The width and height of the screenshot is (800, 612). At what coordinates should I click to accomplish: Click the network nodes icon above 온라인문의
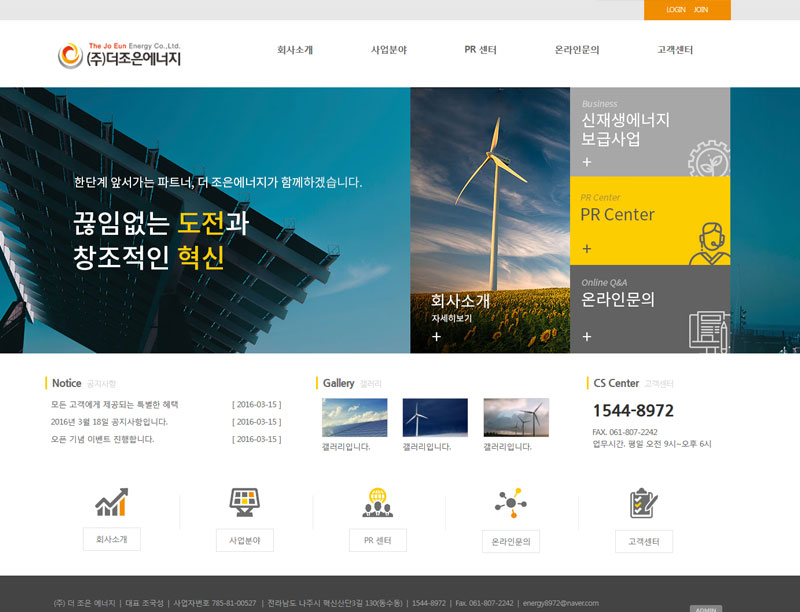pyautogui.click(x=510, y=502)
